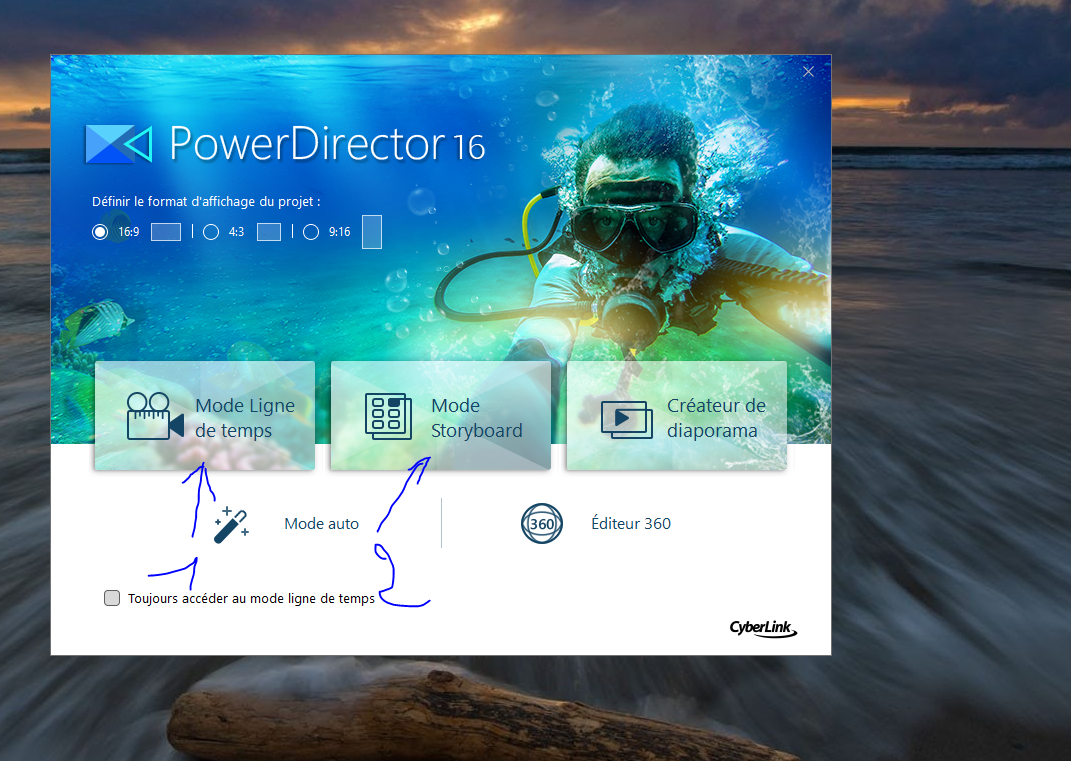The image size is (1071, 761).
Task: Close the PowerDirector launcher window
Action: 808,72
